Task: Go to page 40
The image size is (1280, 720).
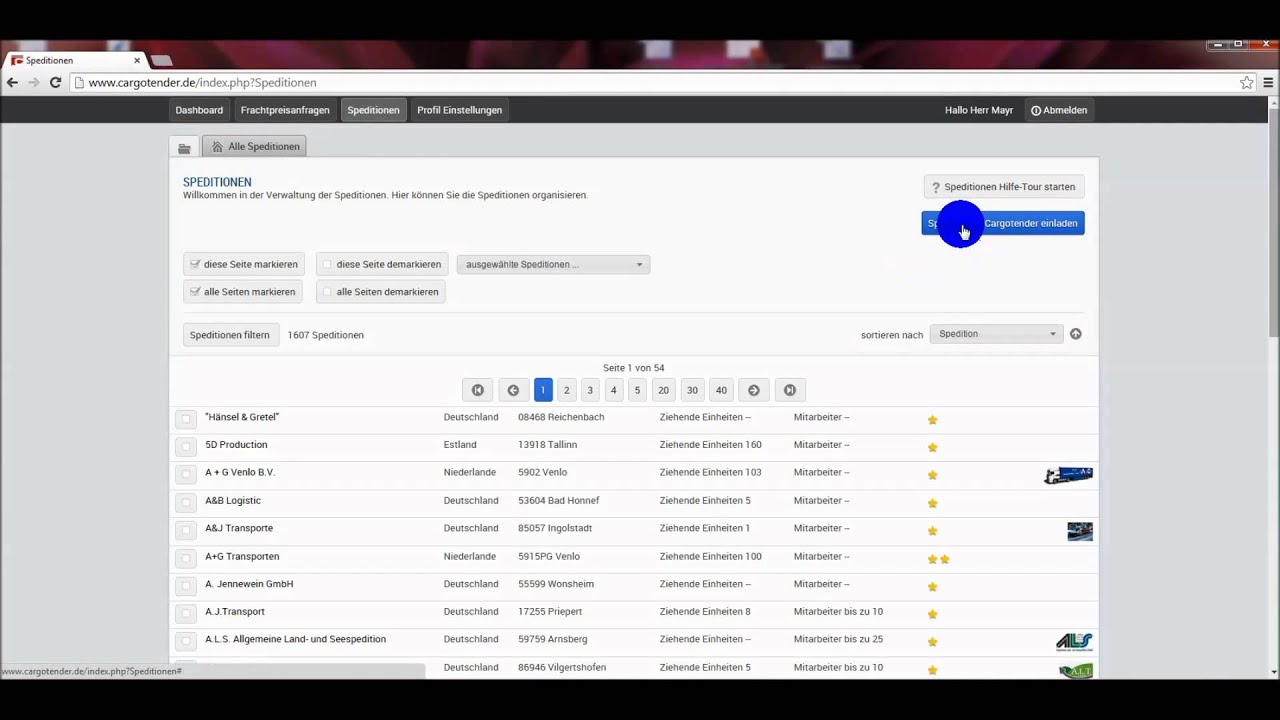Action: 721,390
